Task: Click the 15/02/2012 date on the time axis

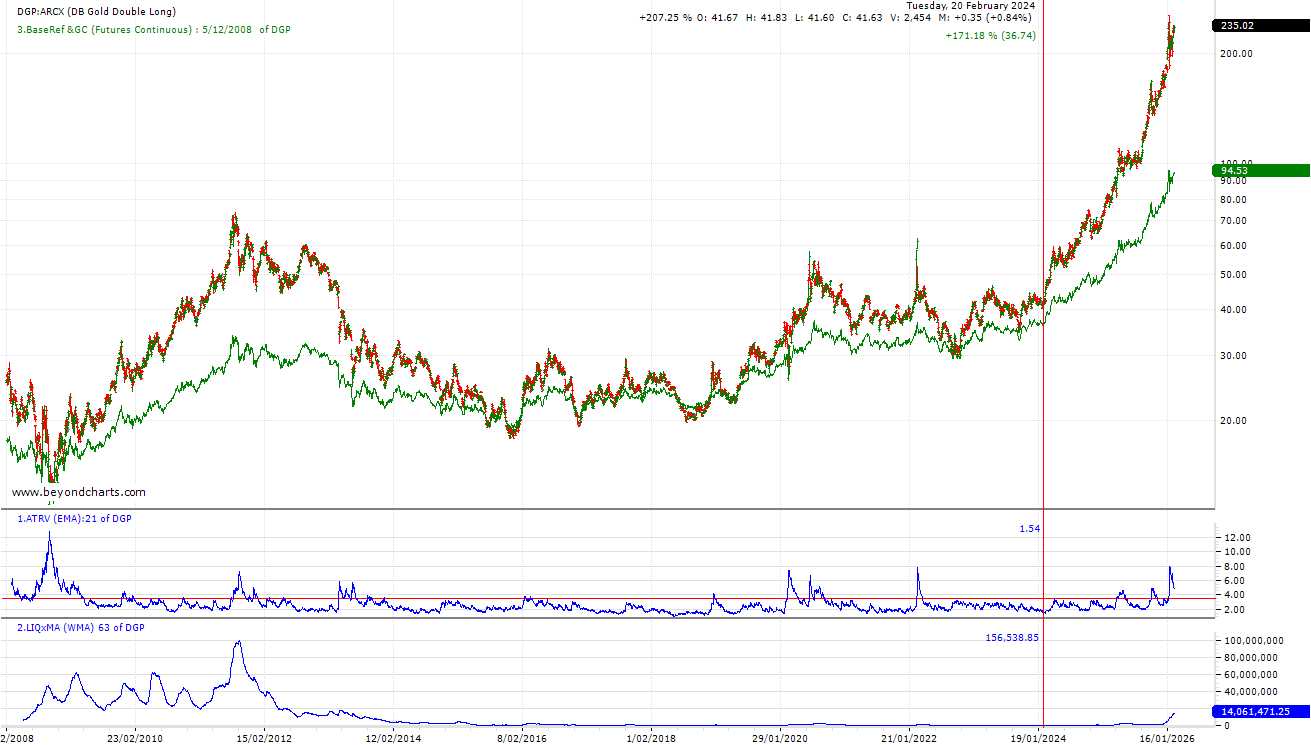Action: tap(264, 738)
